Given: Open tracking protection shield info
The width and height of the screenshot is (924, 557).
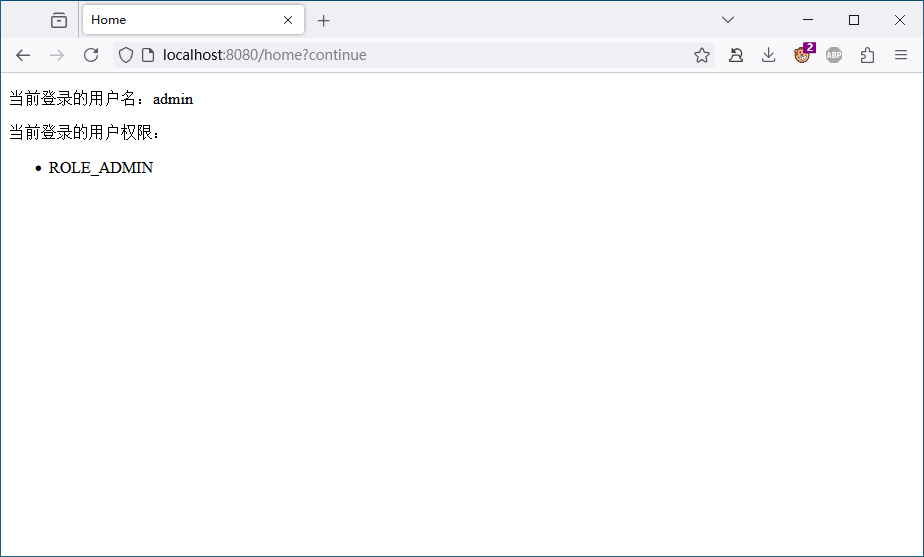Looking at the screenshot, I should pyautogui.click(x=126, y=55).
